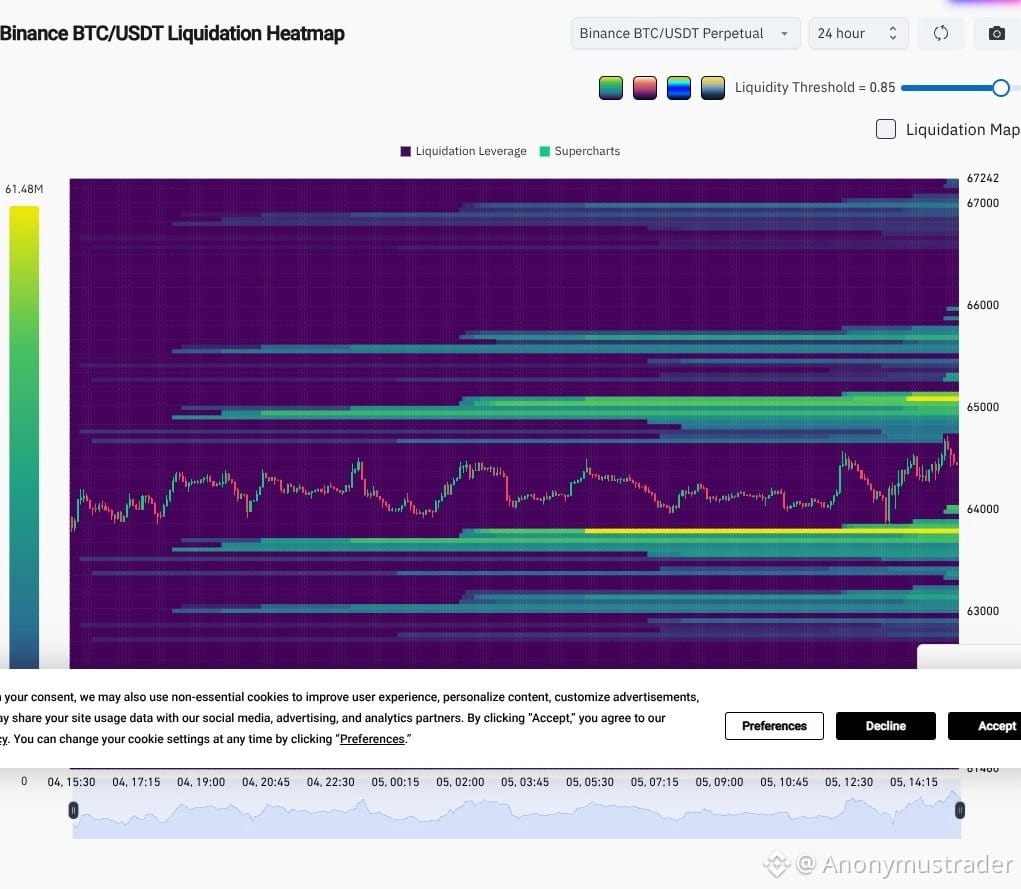Click the refresh chart icon

940,33
